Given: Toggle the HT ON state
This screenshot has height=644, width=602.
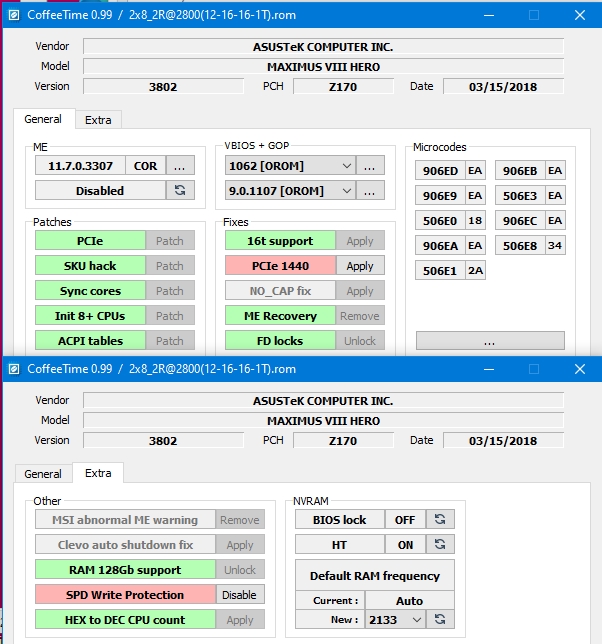Looking at the screenshot, I should click(x=405, y=545).
